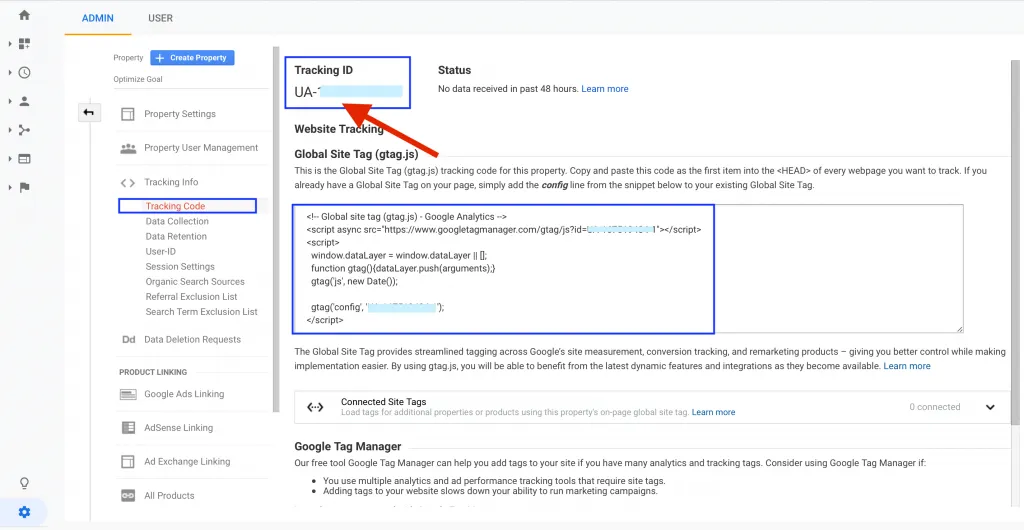The width and height of the screenshot is (1024, 530).
Task: Expand the Realtime section arrow
Action: pos(10,72)
